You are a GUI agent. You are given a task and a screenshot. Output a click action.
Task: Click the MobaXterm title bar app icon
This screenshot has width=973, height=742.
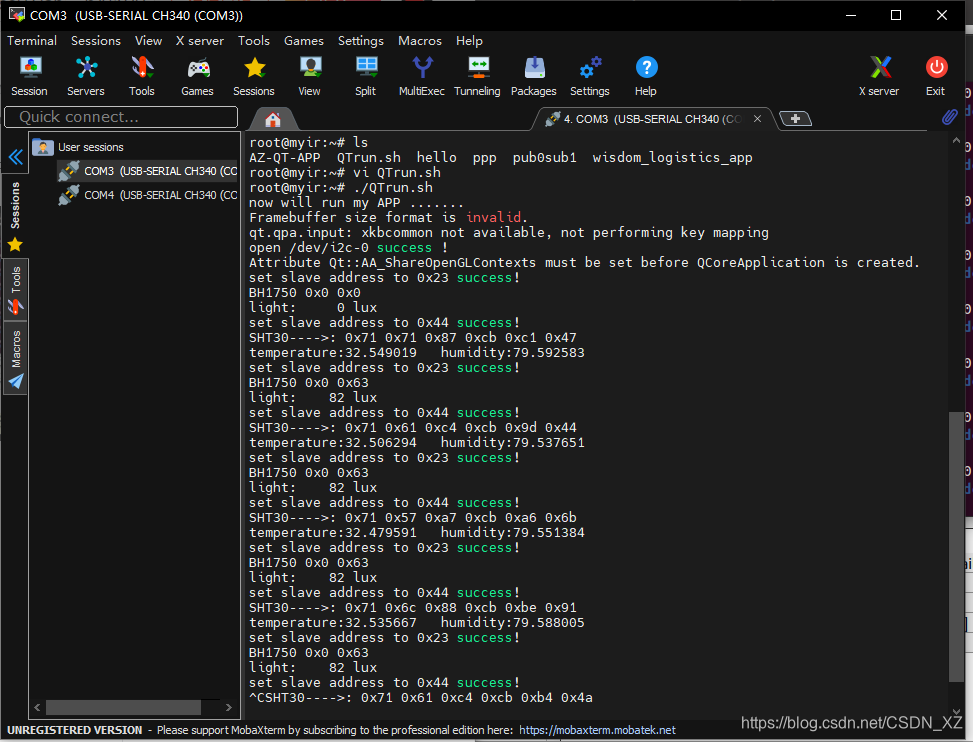[16, 14]
